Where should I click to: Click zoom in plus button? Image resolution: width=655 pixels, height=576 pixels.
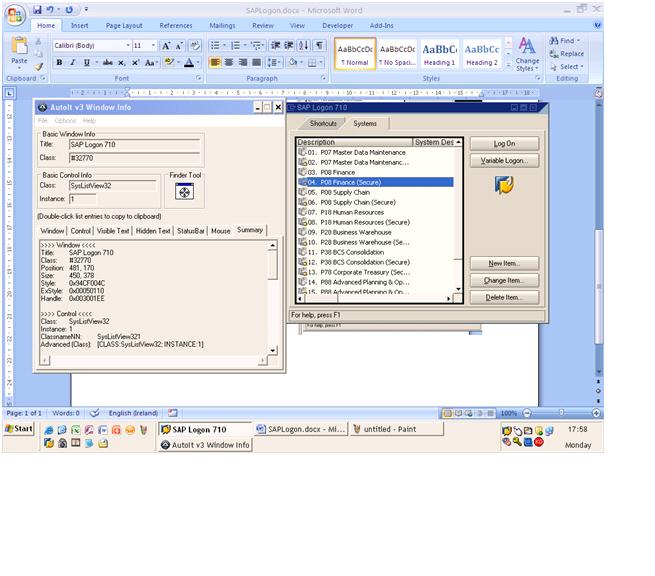[x=596, y=413]
